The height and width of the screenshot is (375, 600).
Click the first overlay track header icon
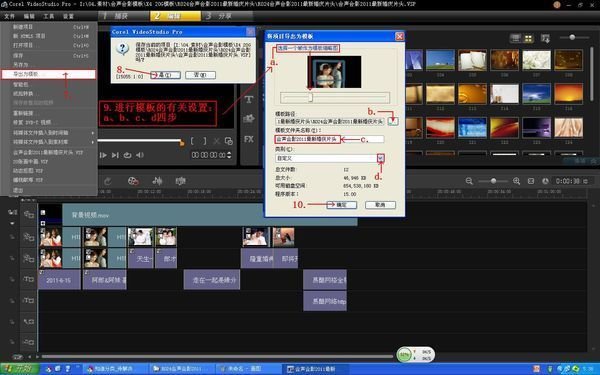[x=29, y=237]
